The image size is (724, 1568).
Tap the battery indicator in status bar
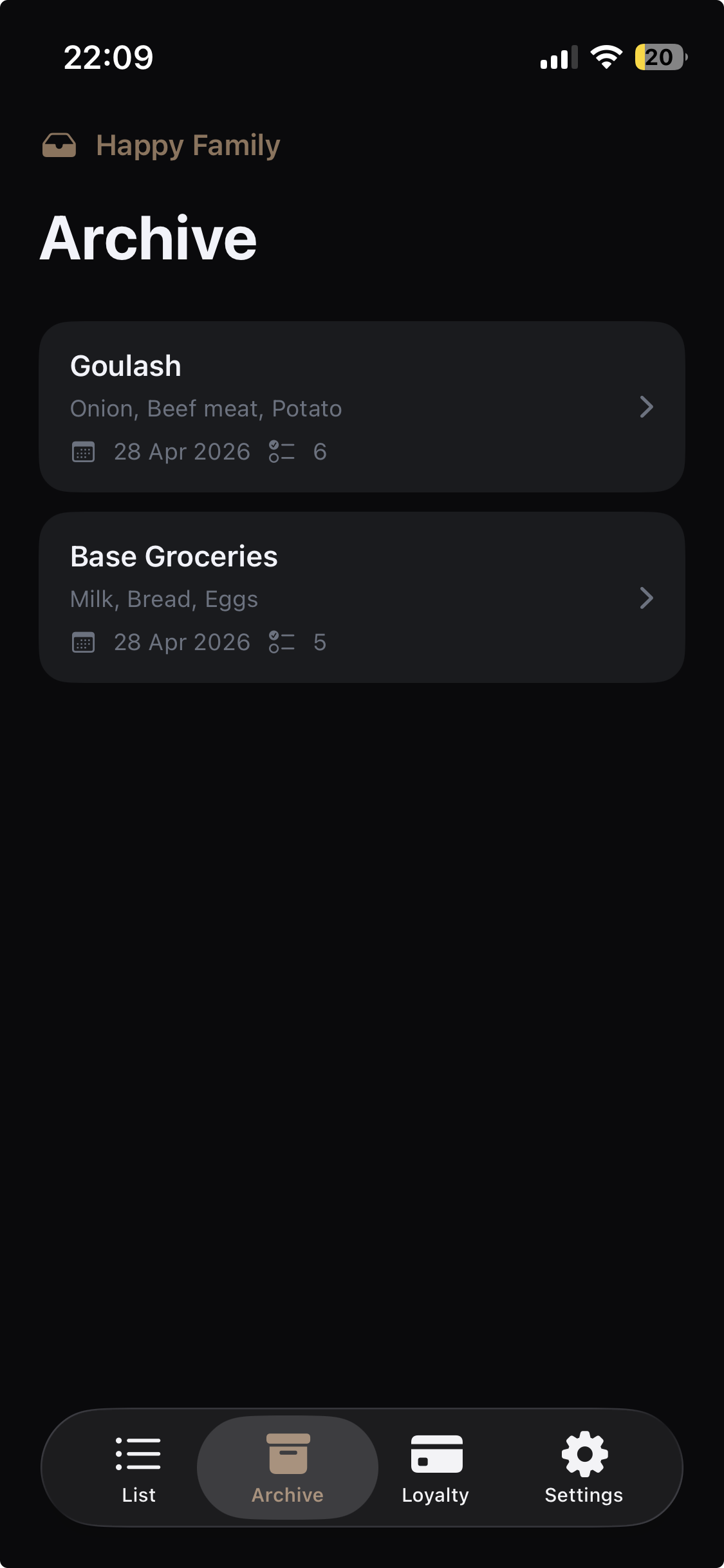(660, 57)
